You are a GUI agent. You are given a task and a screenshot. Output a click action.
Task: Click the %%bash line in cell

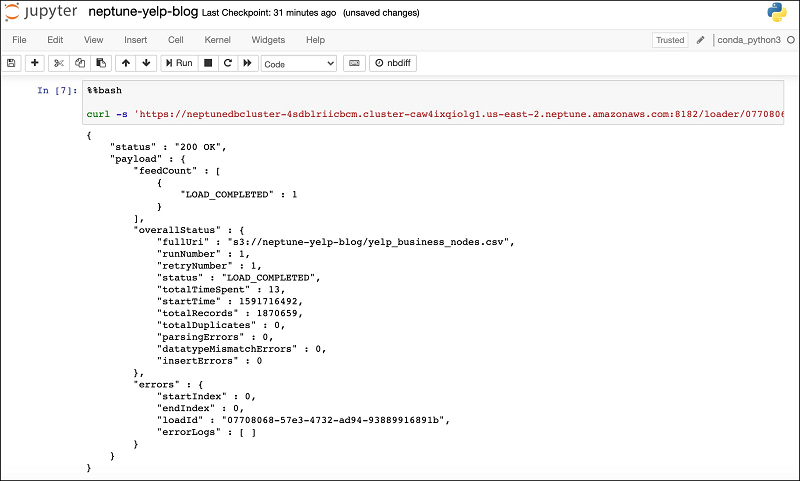[x=104, y=90]
